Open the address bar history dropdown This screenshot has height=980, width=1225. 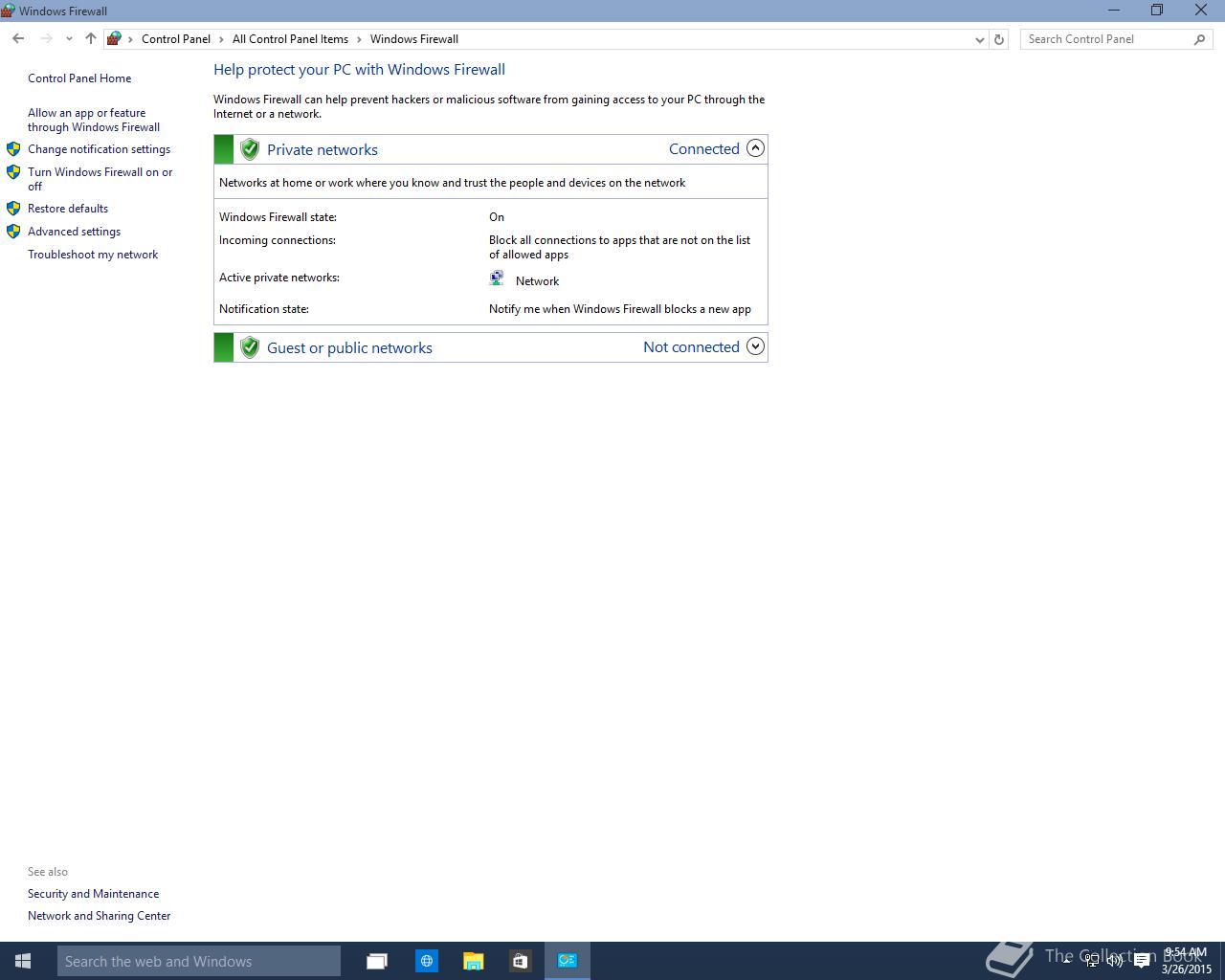click(x=979, y=39)
